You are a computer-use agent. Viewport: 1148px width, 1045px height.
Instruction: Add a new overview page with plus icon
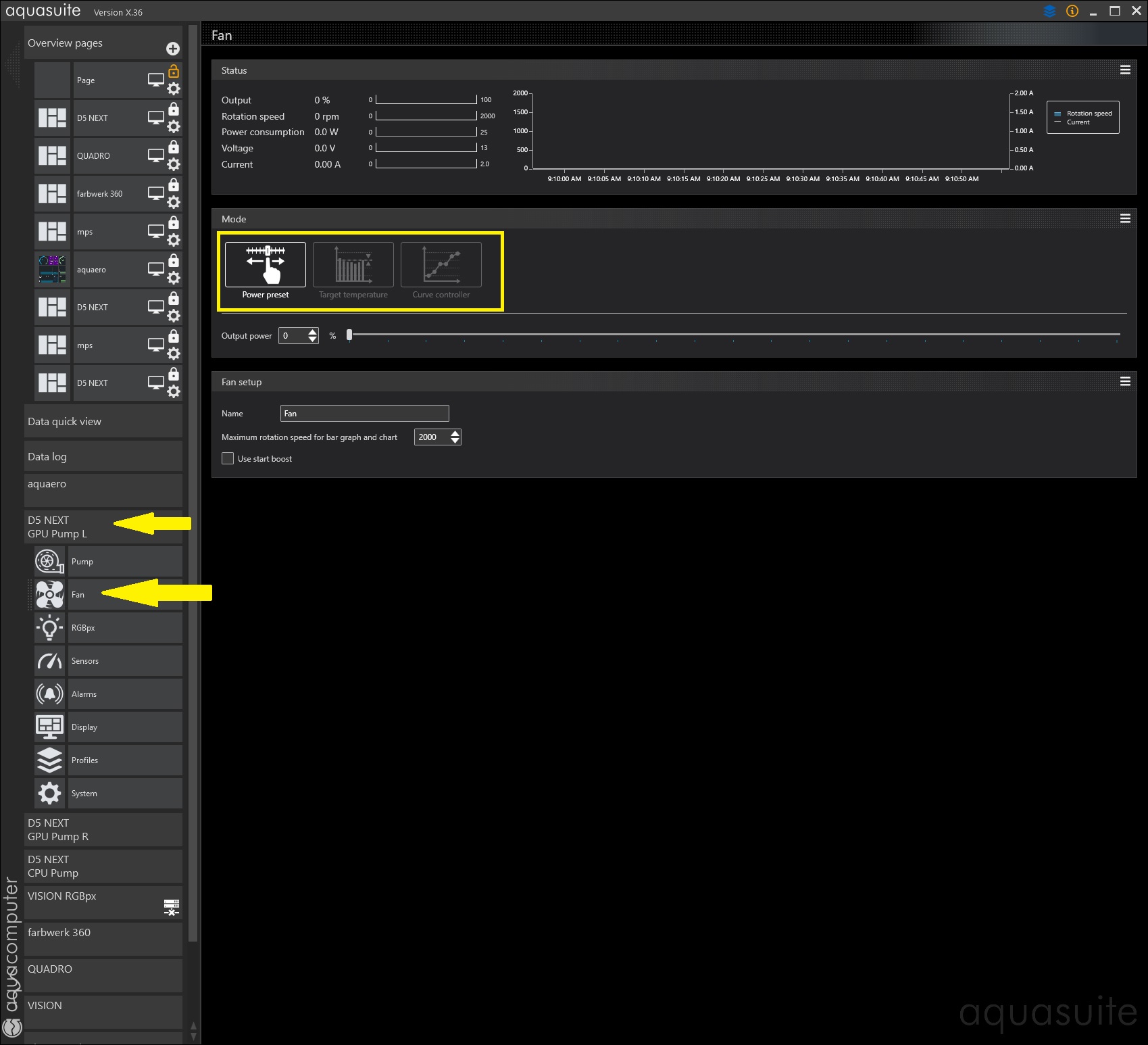(x=173, y=49)
